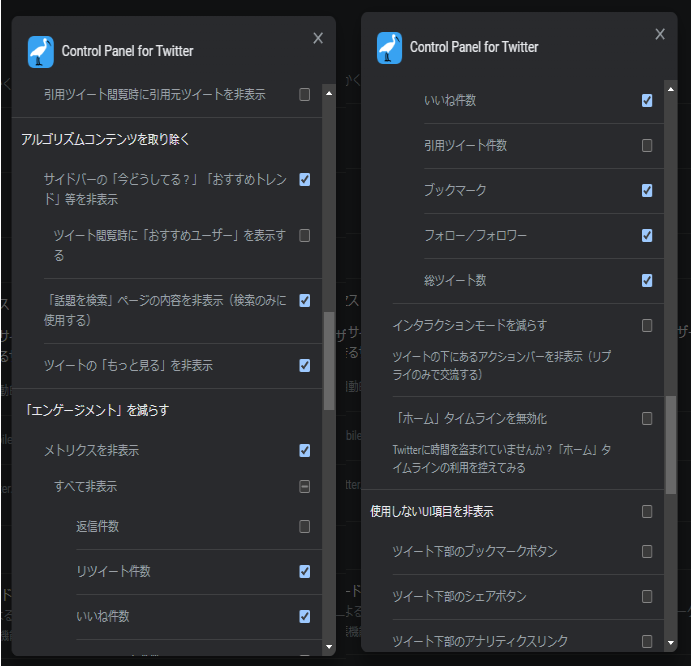Uncheck ツイートの「もっと見る」を非表示 checkbox
The height and width of the screenshot is (666, 691).
pyautogui.click(x=305, y=365)
